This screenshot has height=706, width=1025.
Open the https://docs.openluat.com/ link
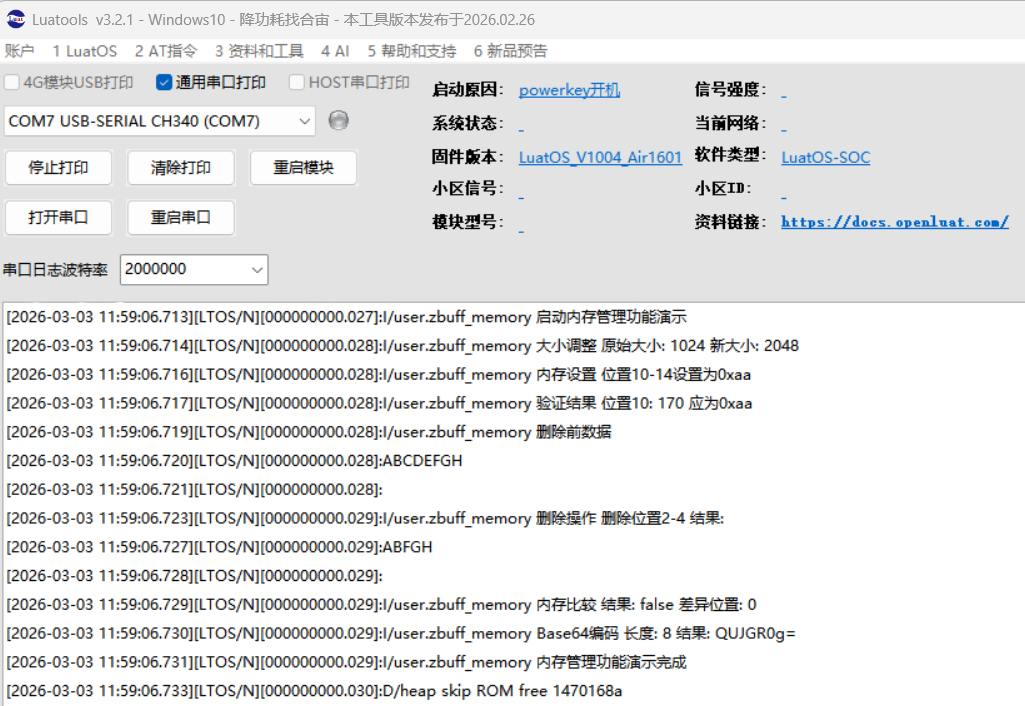(895, 222)
